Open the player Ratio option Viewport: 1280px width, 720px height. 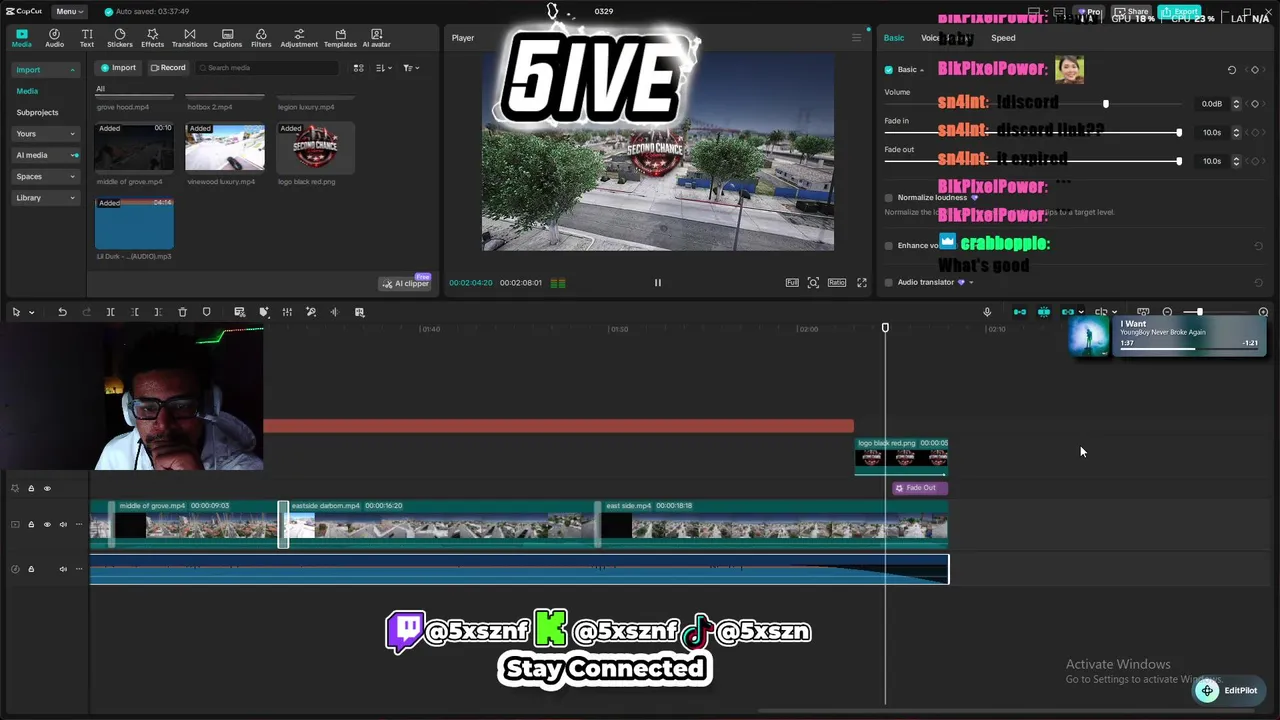tap(837, 283)
